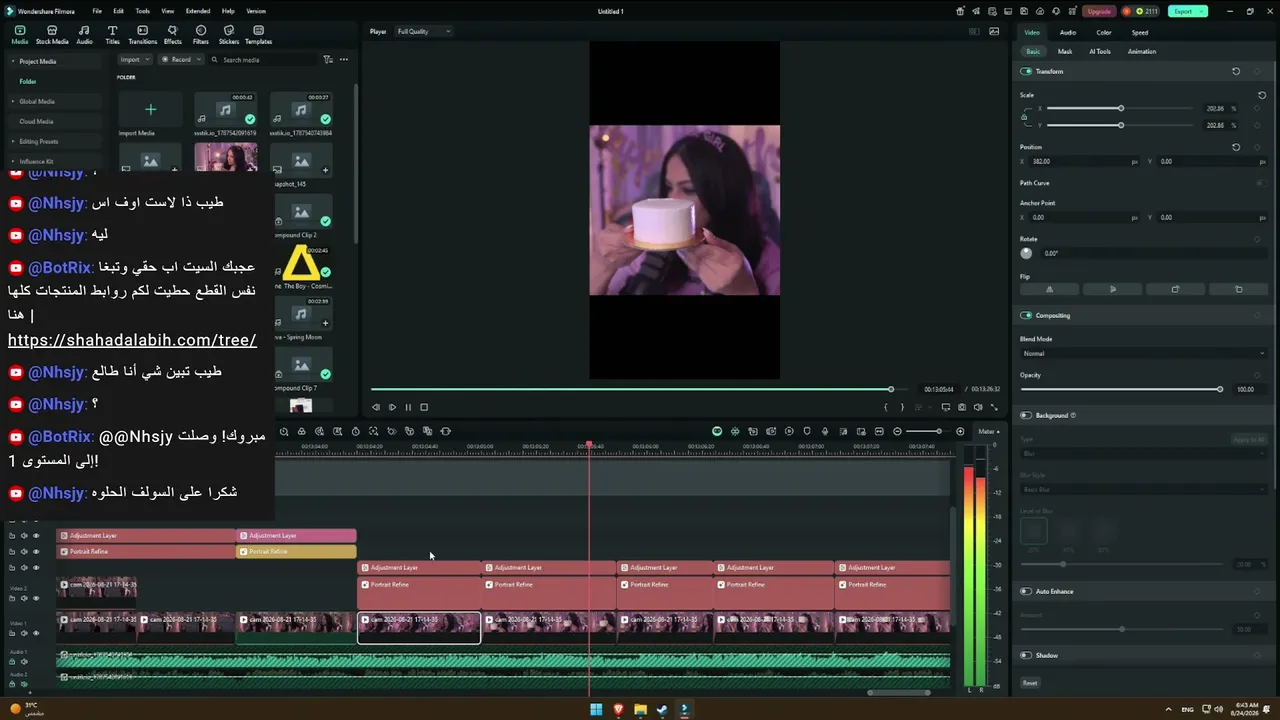Toggle the Path Curve switch
Image resolution: width=1280 pixels, height=720 pixels.
(x=1261, y=183)
